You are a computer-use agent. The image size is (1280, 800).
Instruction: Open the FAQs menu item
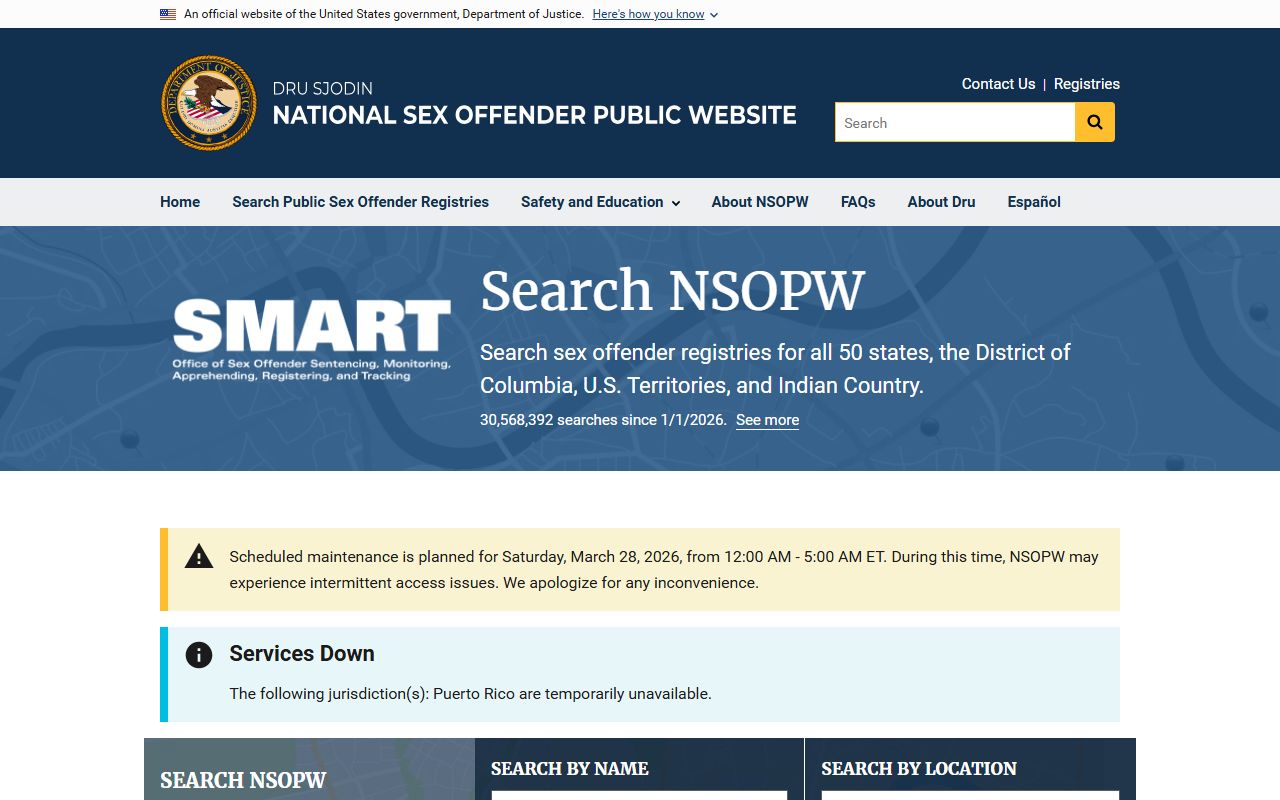858,202
